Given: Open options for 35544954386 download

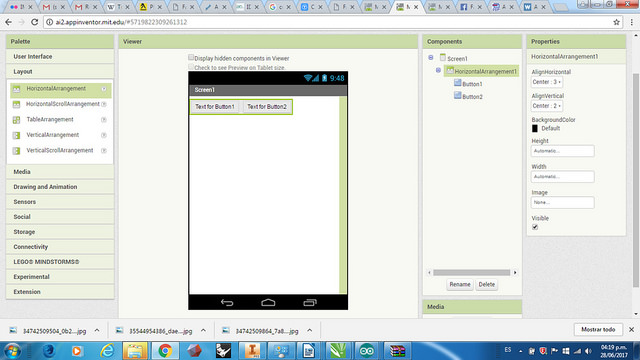Looking at the screenshot, I should click(x=203, y=331).
